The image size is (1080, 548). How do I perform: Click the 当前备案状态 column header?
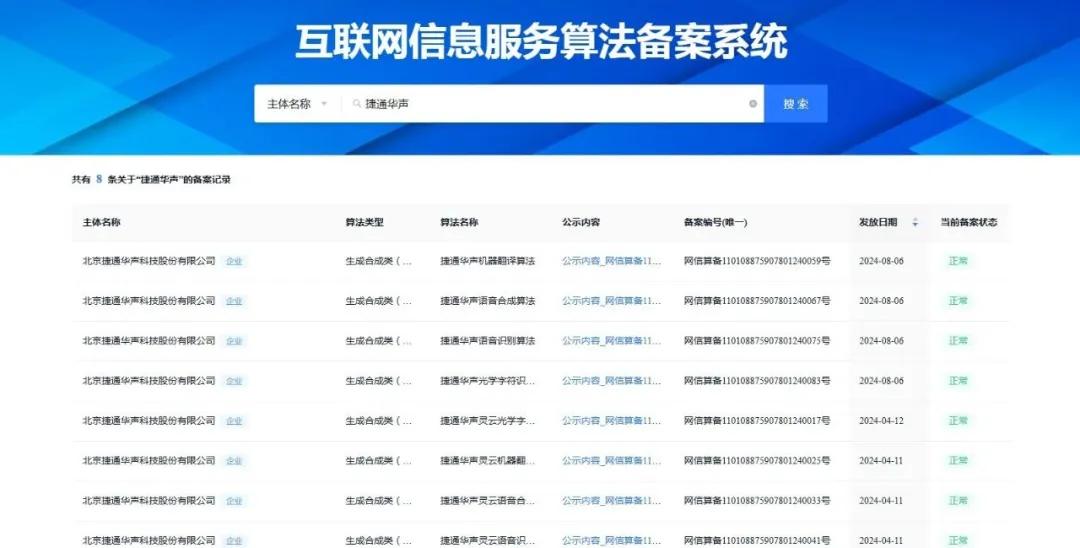968,222
